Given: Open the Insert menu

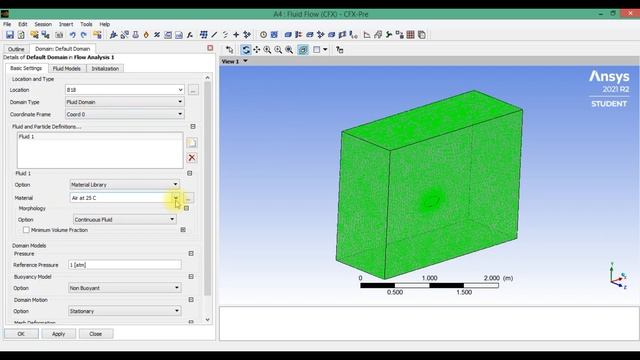Looking at the screenshot, I should pyautogui.click(x=66, y=24).
